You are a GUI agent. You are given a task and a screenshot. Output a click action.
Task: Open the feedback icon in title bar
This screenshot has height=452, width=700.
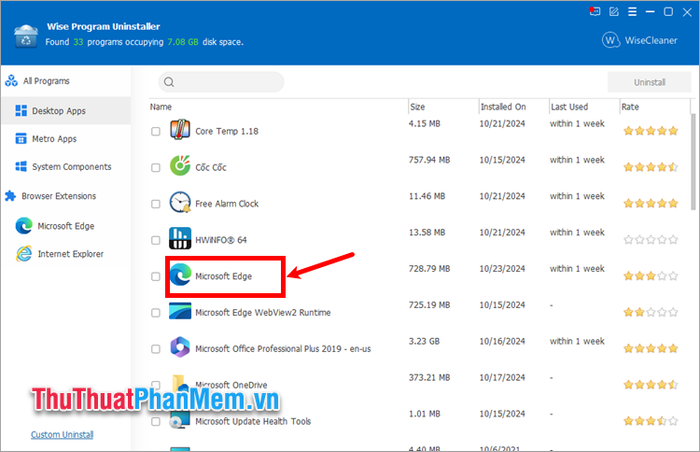(x=594, y=12)
